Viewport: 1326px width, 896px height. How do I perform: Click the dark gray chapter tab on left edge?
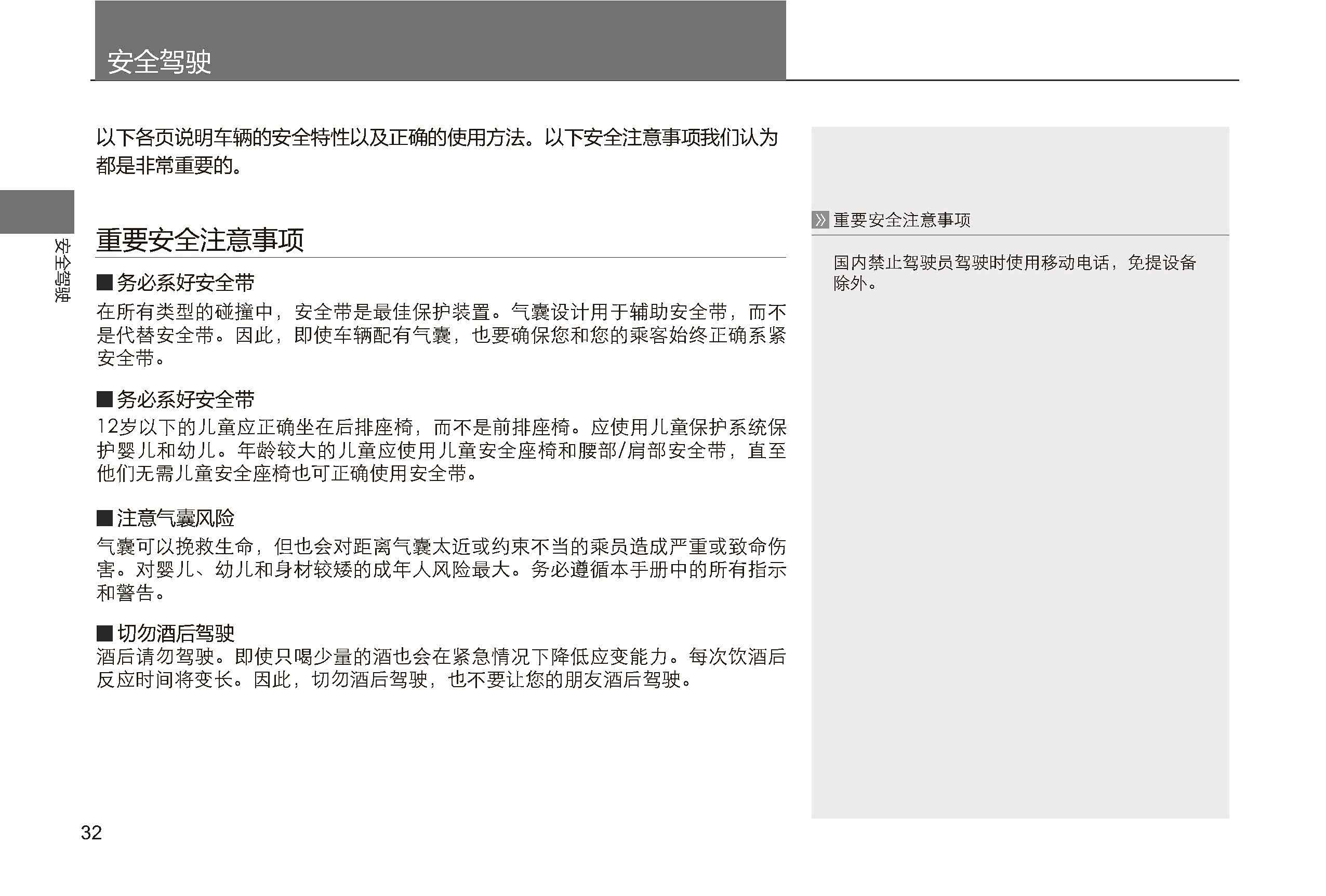(36, 211)
